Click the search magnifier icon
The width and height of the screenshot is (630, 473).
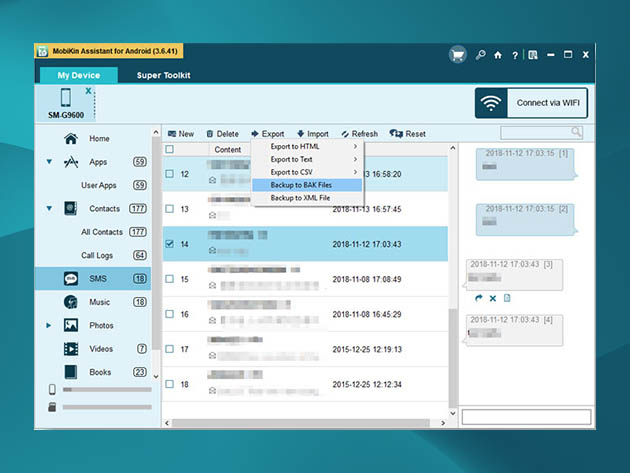[576, 132]
